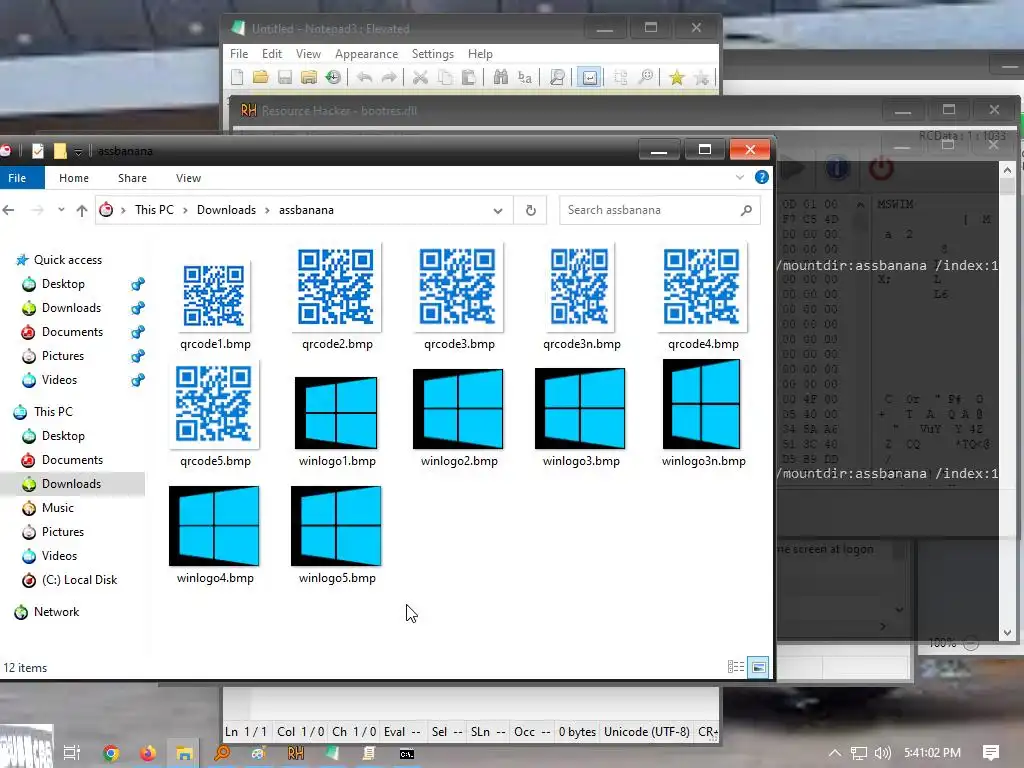The width and height of the screenshot is (1024, 768).
Task: Open Music under This PC
Action: tap(57, 507)
